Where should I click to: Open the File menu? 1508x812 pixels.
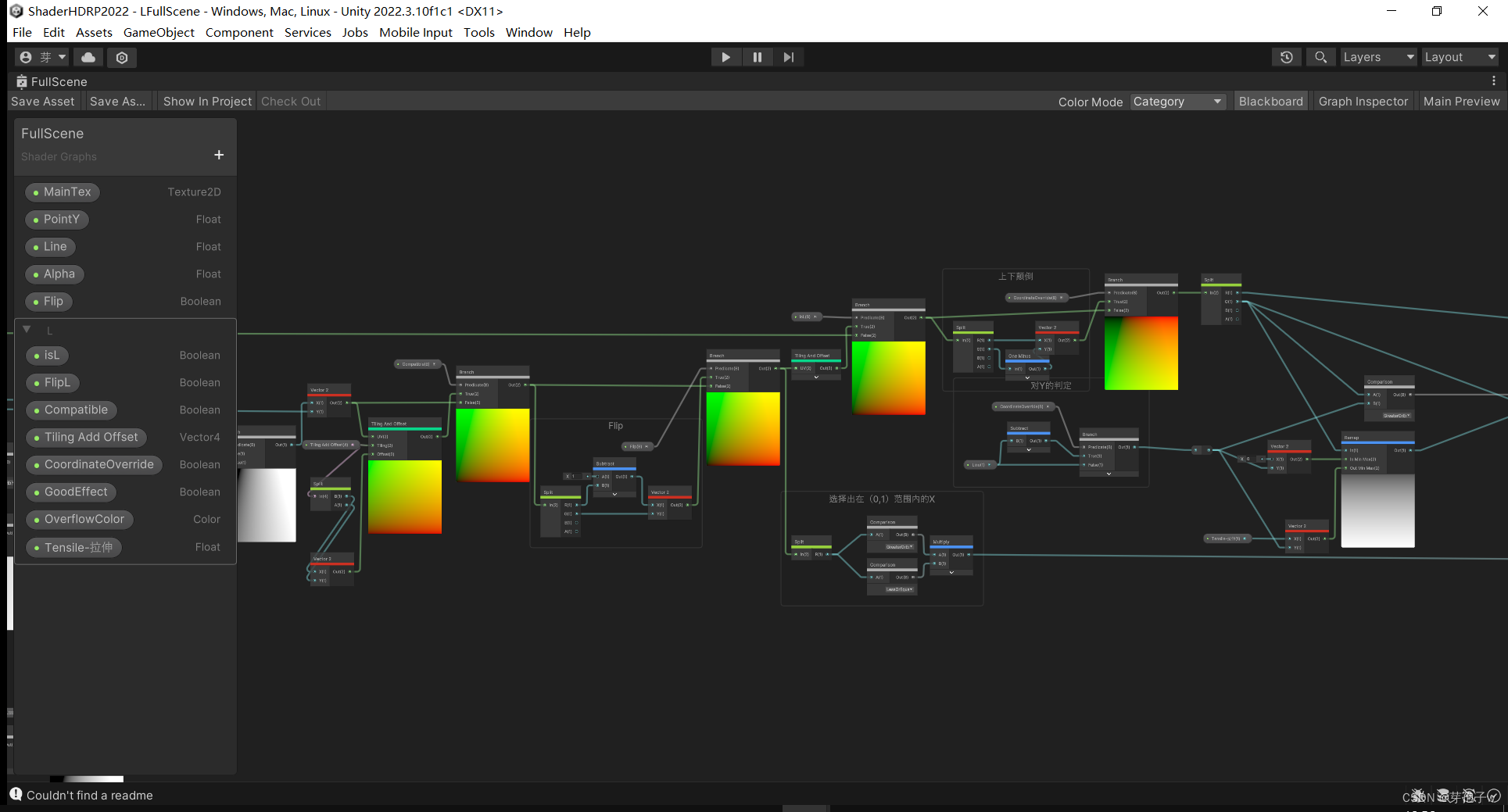pyautogui.click(x=22, y=32)
